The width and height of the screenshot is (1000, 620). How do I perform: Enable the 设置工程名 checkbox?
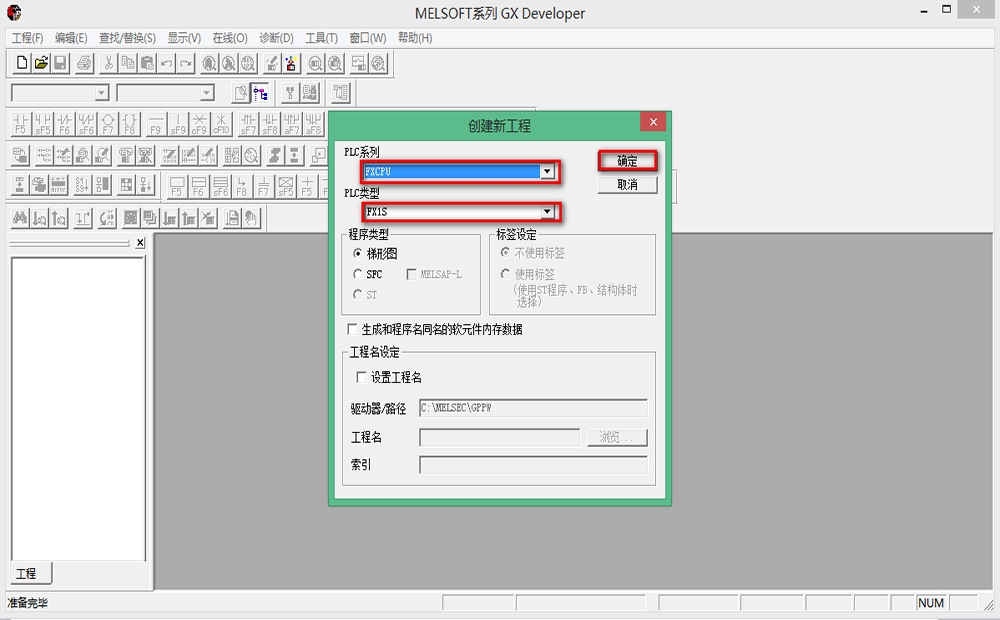[x=361, y=378]
